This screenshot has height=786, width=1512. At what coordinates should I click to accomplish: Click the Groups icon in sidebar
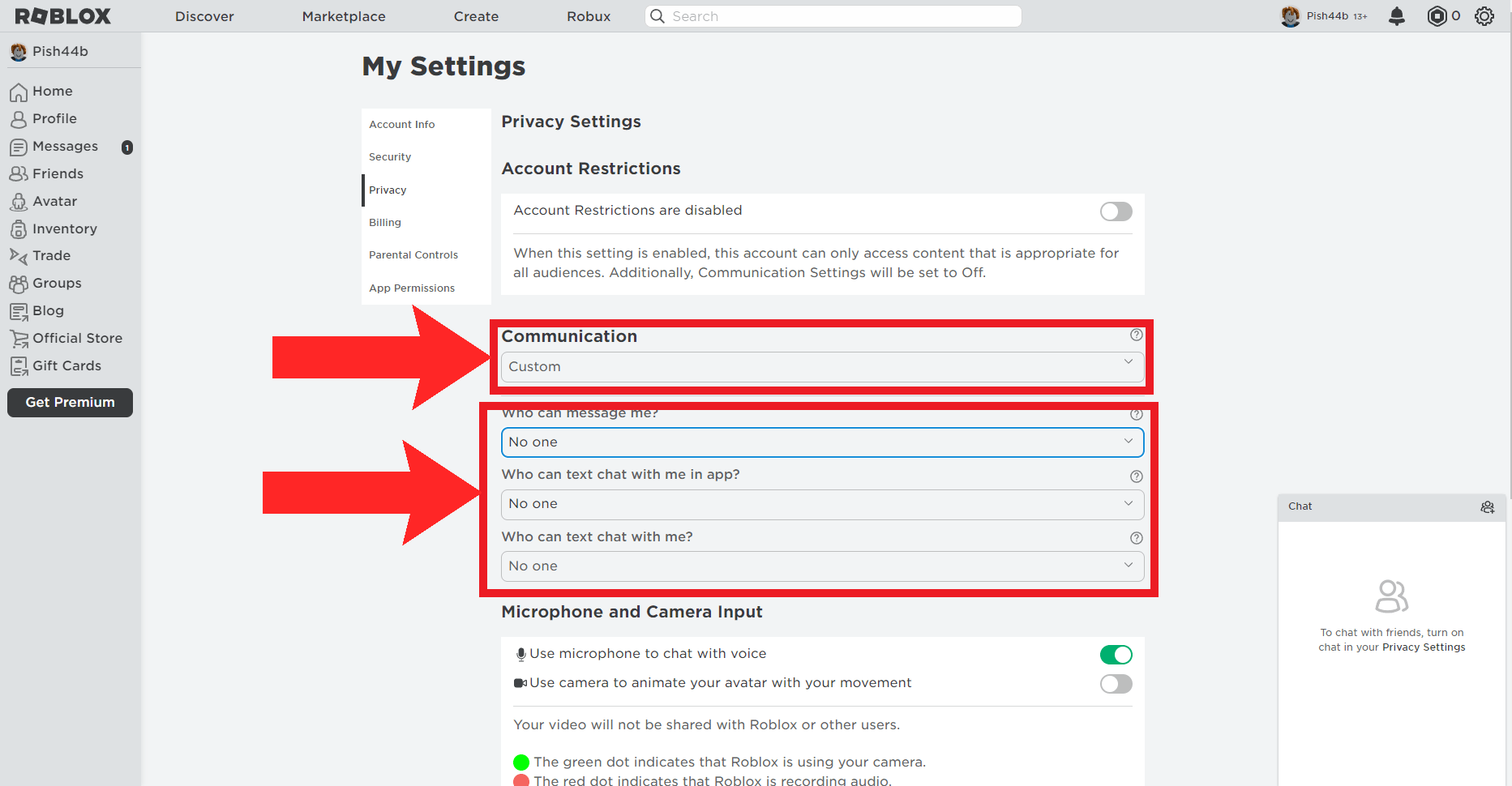coord(19,284)
